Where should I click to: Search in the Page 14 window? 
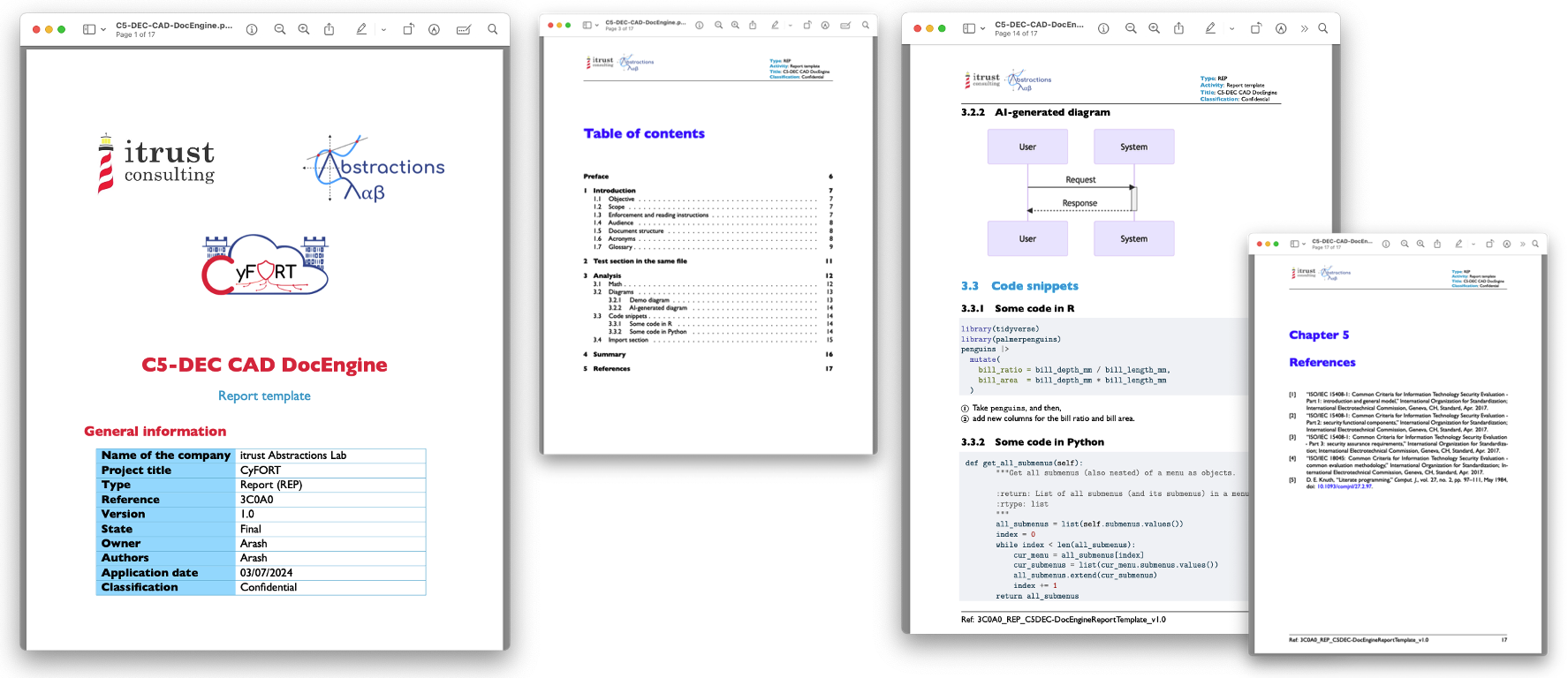click(1323, 28)
